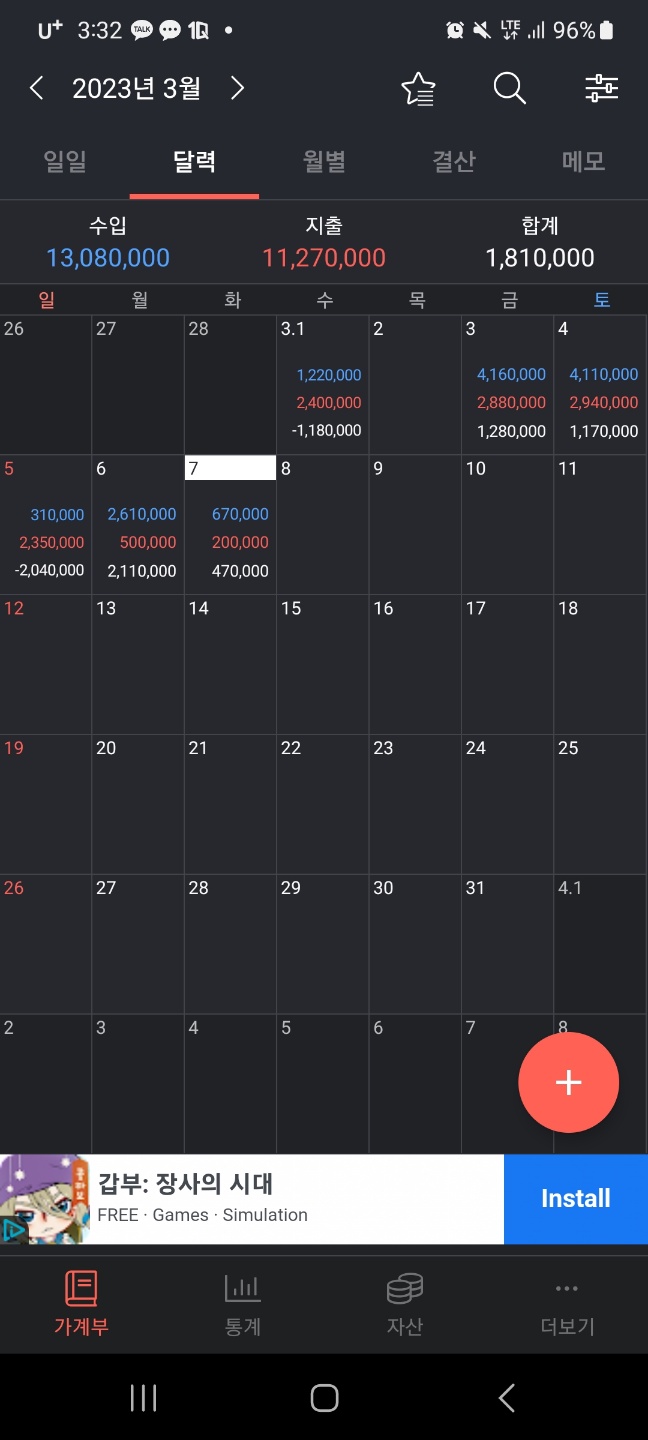
Task: Tap the search magnifier icon
Action: click(x=509, y=89)
